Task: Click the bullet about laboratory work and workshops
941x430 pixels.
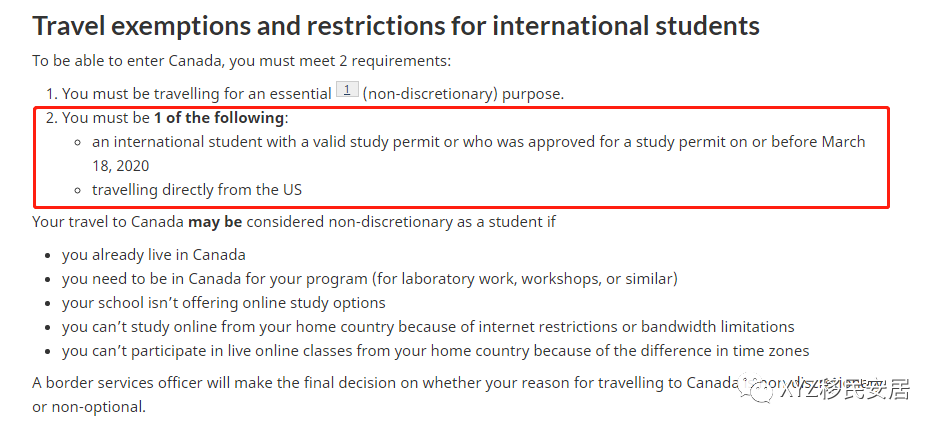Action: 370,279
